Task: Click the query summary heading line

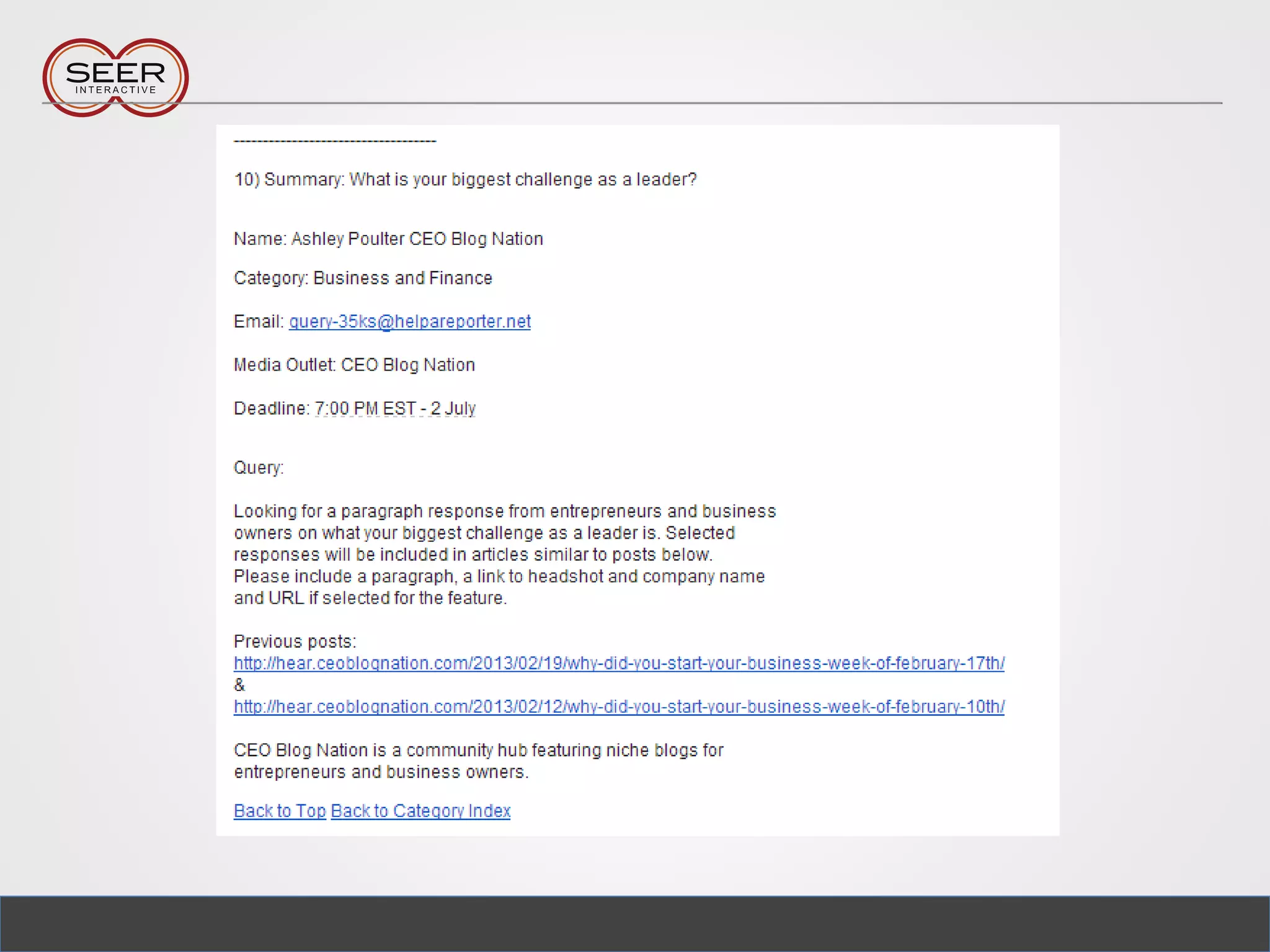Action: point(465,180)
